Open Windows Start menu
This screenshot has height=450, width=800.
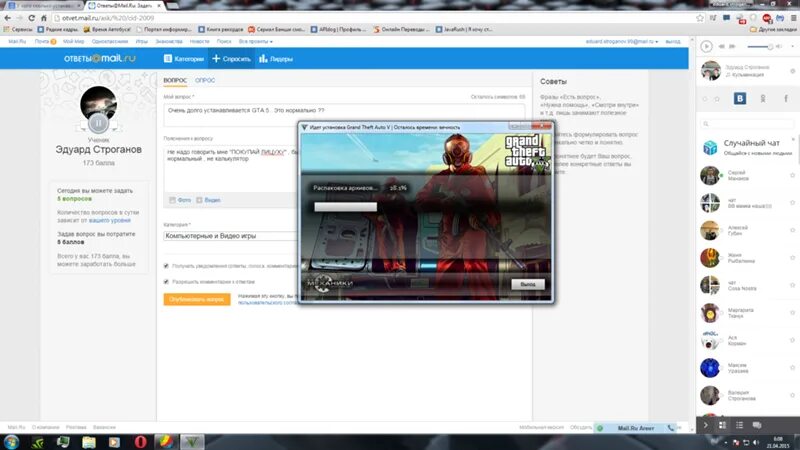click(11, 442)
